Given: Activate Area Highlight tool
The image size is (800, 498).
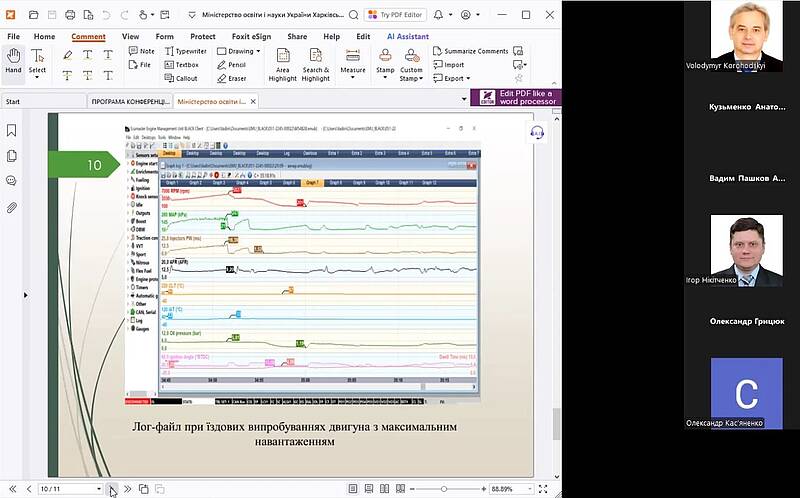Looking at the screenshot, I should pyautogui.click(x=283, y=62).
